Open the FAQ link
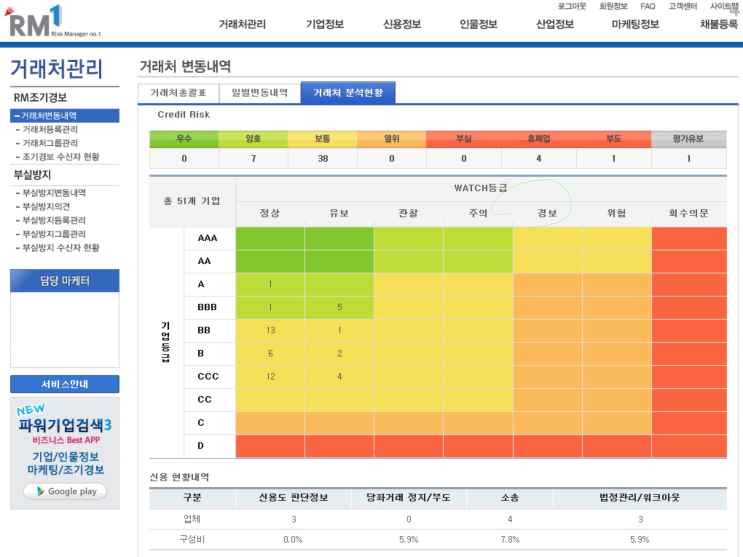Image resolution: width=743 pixels, height=557 pixels. [x=648, y=6]
